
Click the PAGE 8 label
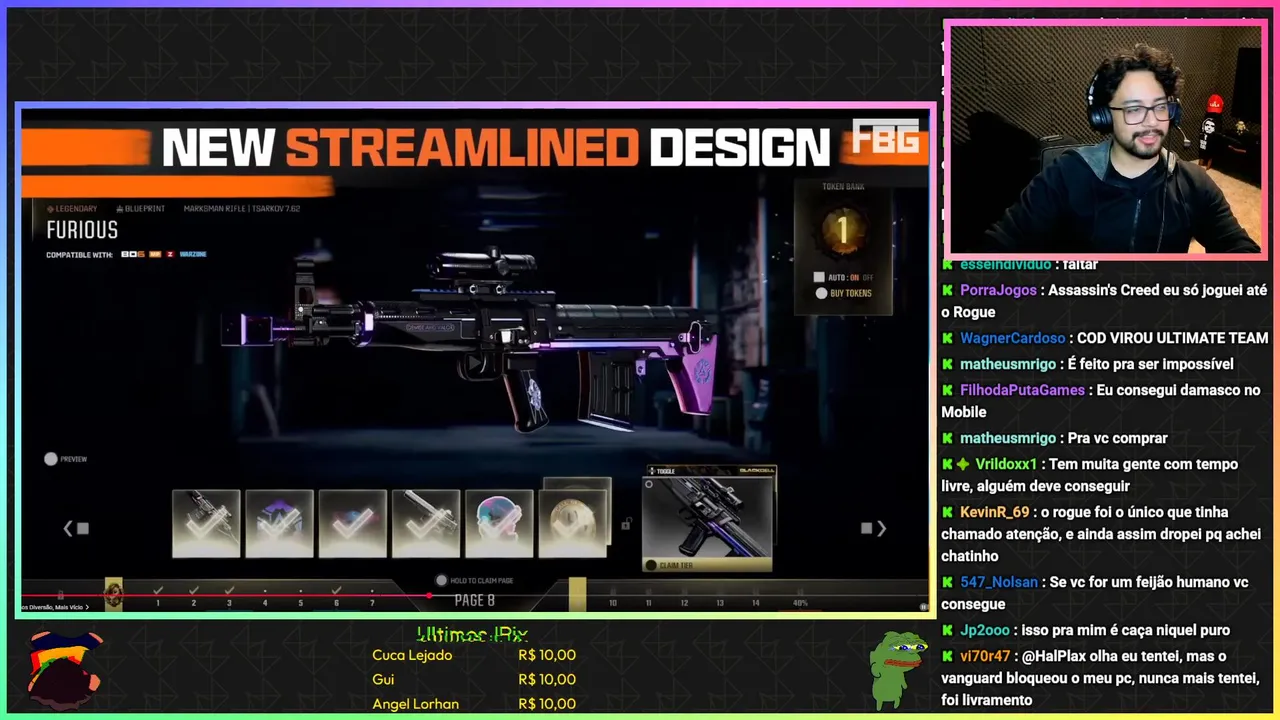click(x=474, y=600)
